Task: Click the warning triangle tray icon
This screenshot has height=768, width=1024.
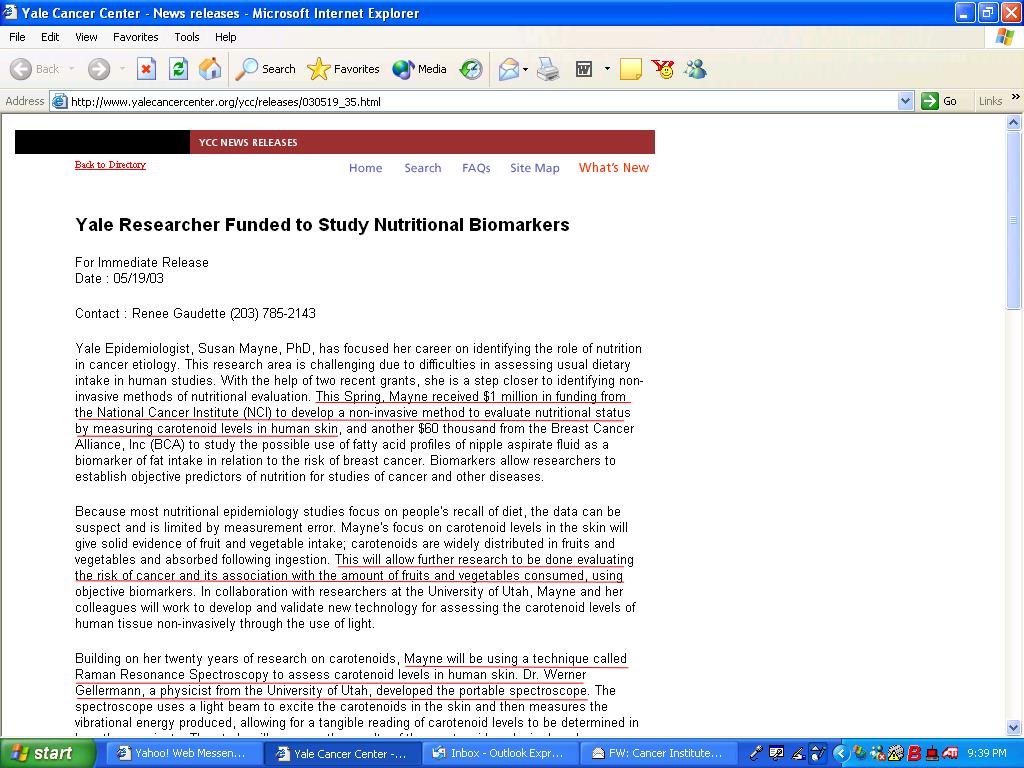Action: coord(895,754)
